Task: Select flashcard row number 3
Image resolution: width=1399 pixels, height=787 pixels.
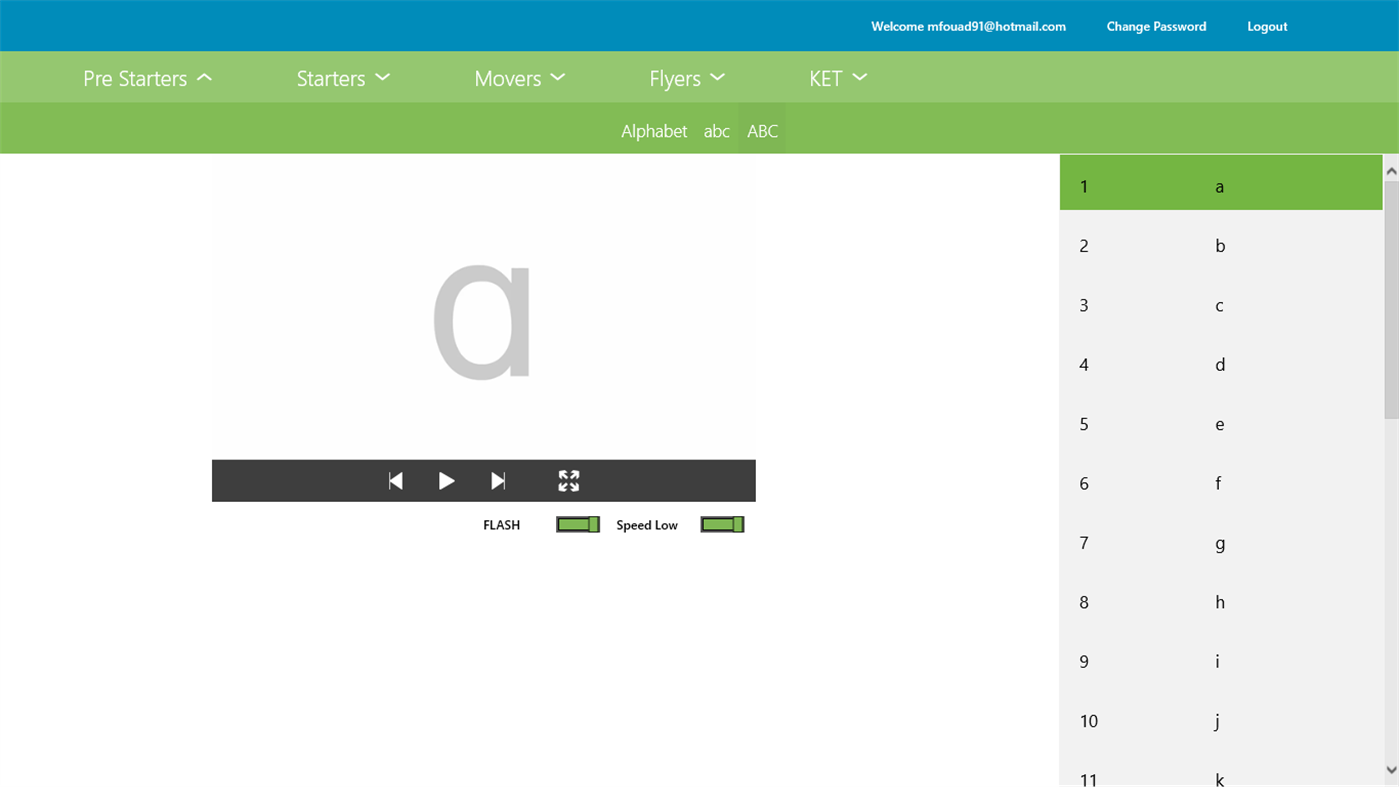Action: click(x=1220, y=304)
